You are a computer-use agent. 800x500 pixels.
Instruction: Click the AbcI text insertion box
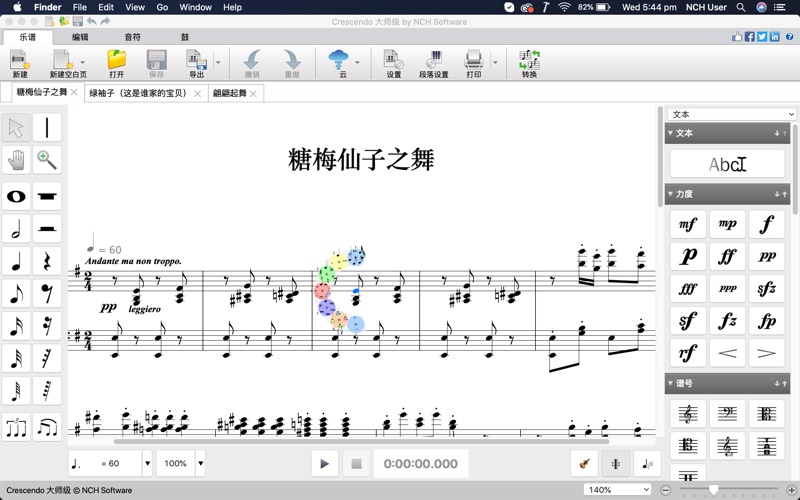[x=727, y=164]
